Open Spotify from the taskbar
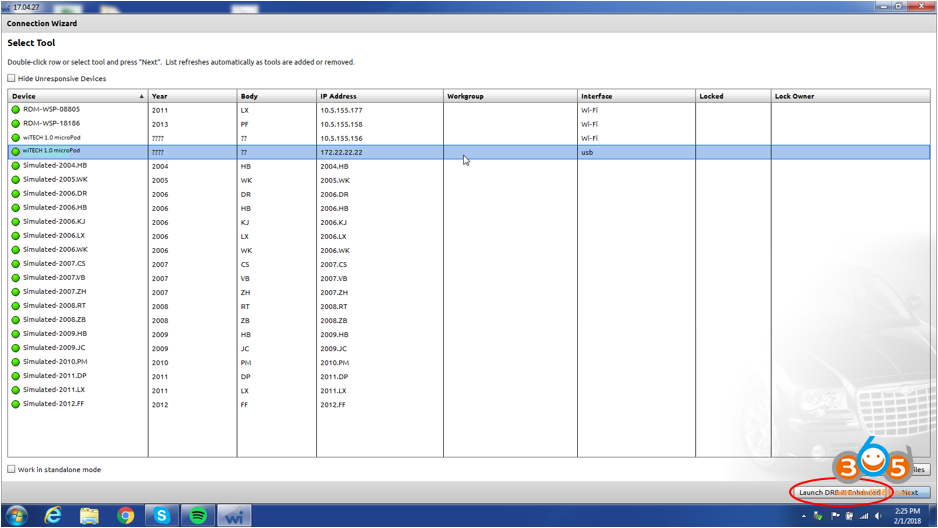The width and height of the screenshot is (938, 528). 198,515
